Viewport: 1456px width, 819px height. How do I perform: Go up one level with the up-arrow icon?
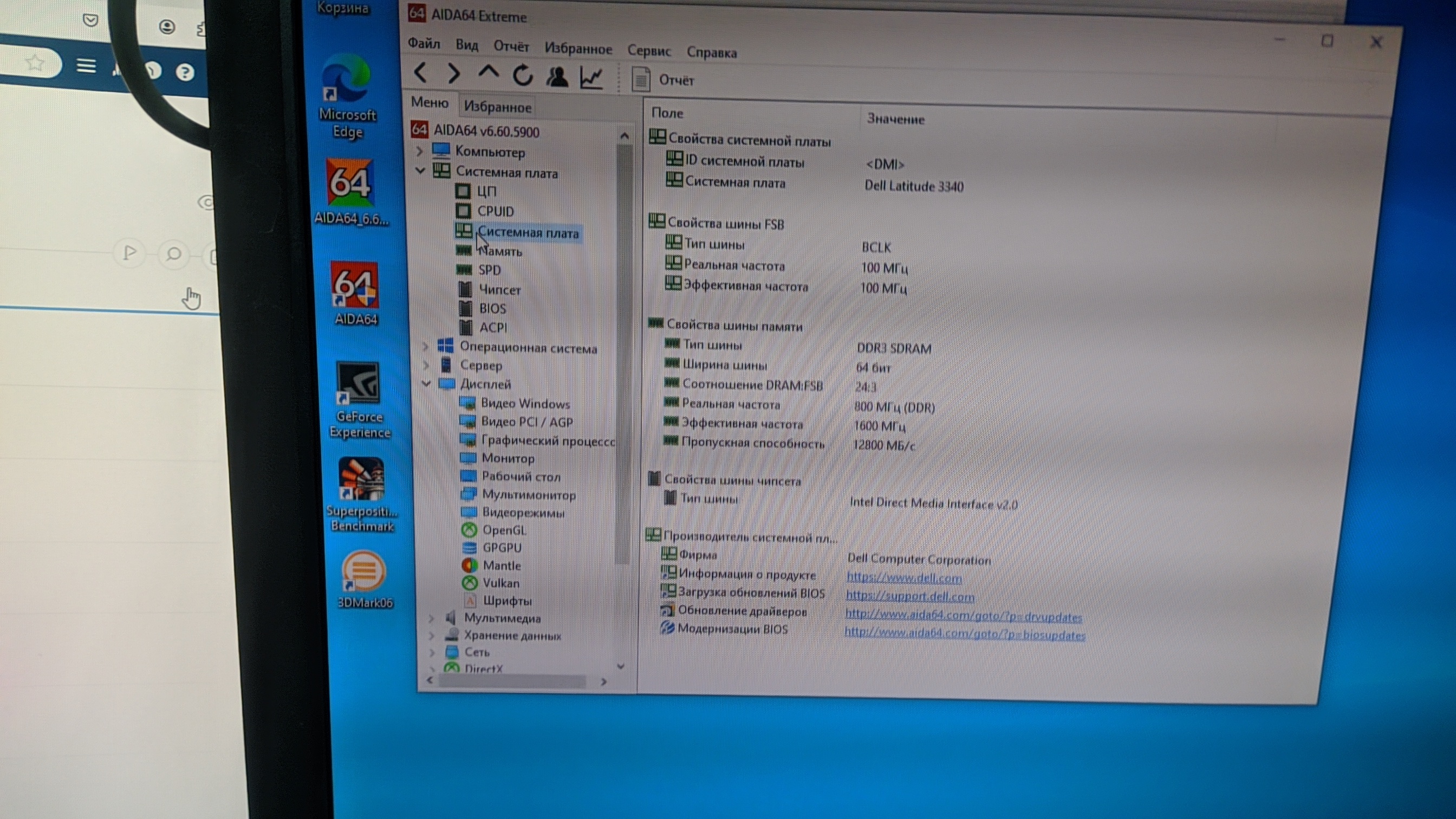(489, 73)
